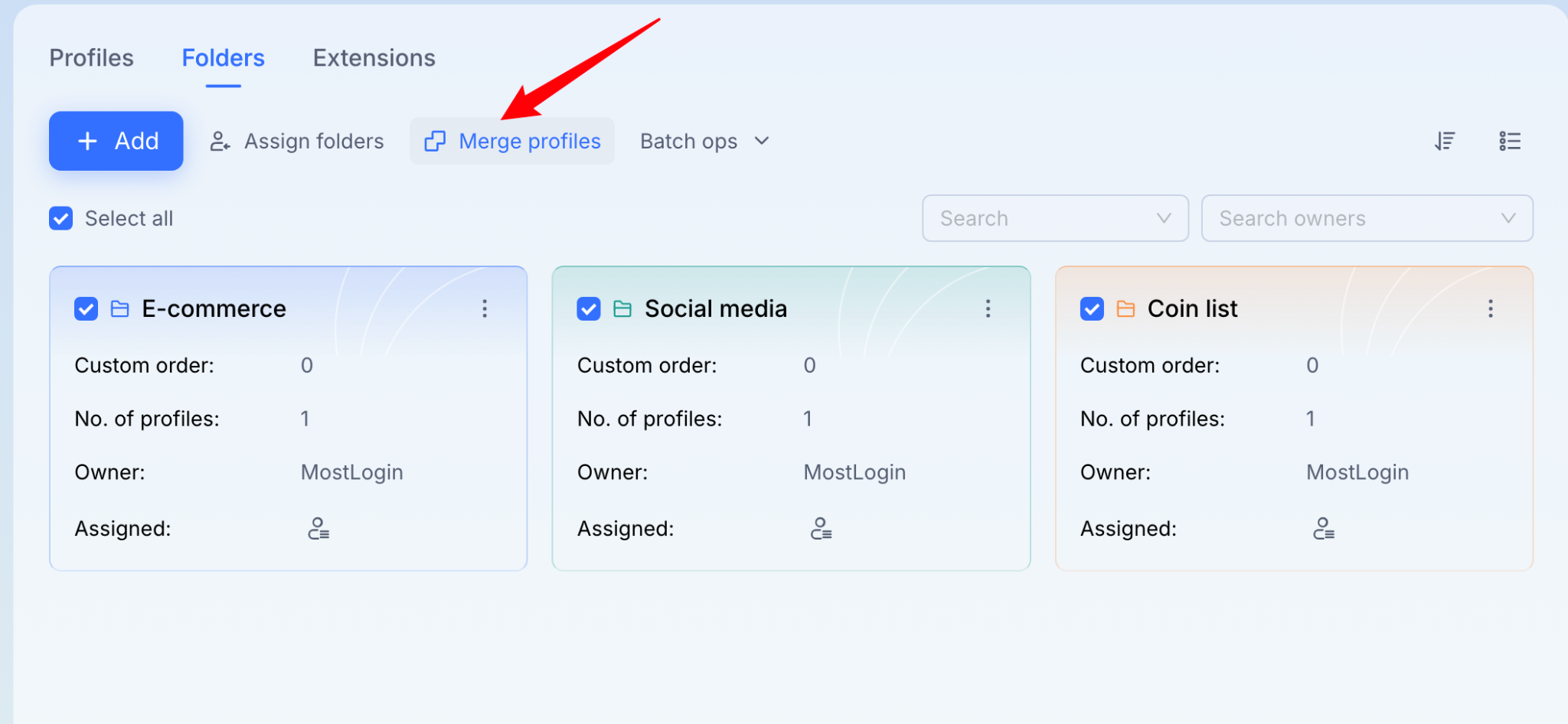Viewport: 1568px width, 724px height.
Task: Click the orange Coin list folder icon
Action: point(1125,309)
